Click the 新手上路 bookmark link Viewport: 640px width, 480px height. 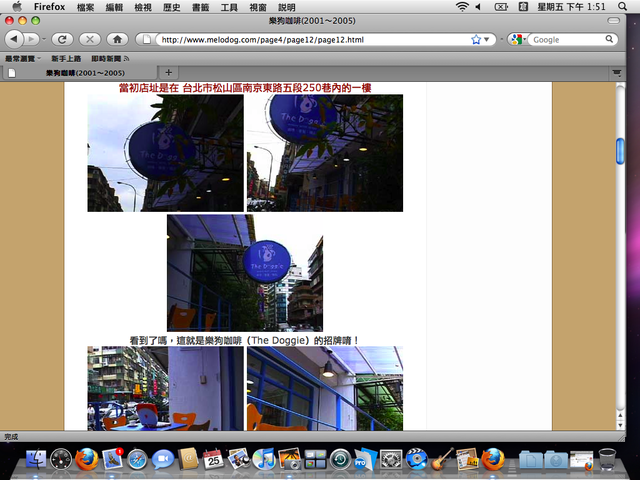[67, 59]
